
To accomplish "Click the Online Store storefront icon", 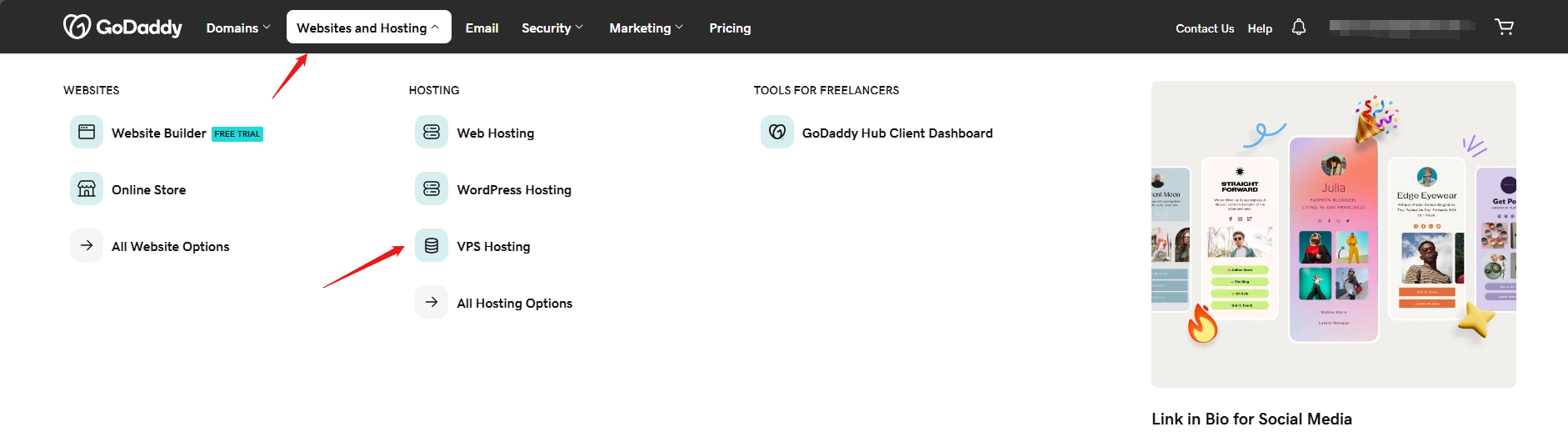I will (x=87, y=188).
